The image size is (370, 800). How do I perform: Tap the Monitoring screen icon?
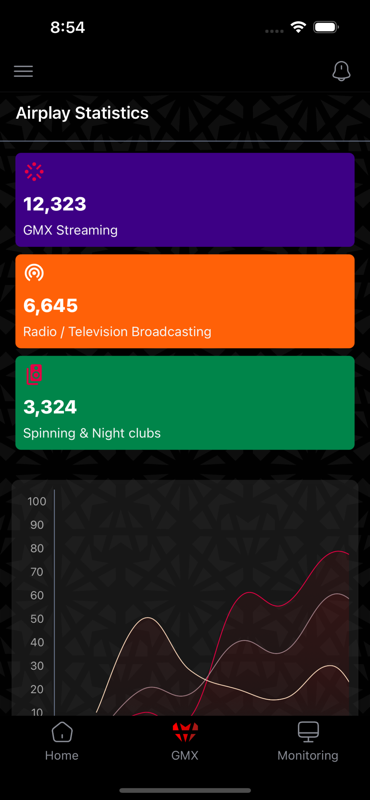tap(308, 732)
